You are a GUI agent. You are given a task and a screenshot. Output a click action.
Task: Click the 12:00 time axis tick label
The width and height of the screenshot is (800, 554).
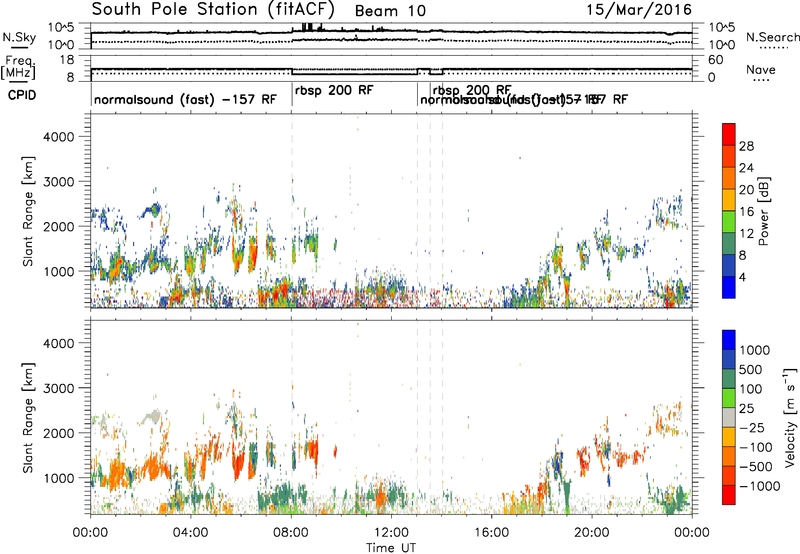coord(391,533)
